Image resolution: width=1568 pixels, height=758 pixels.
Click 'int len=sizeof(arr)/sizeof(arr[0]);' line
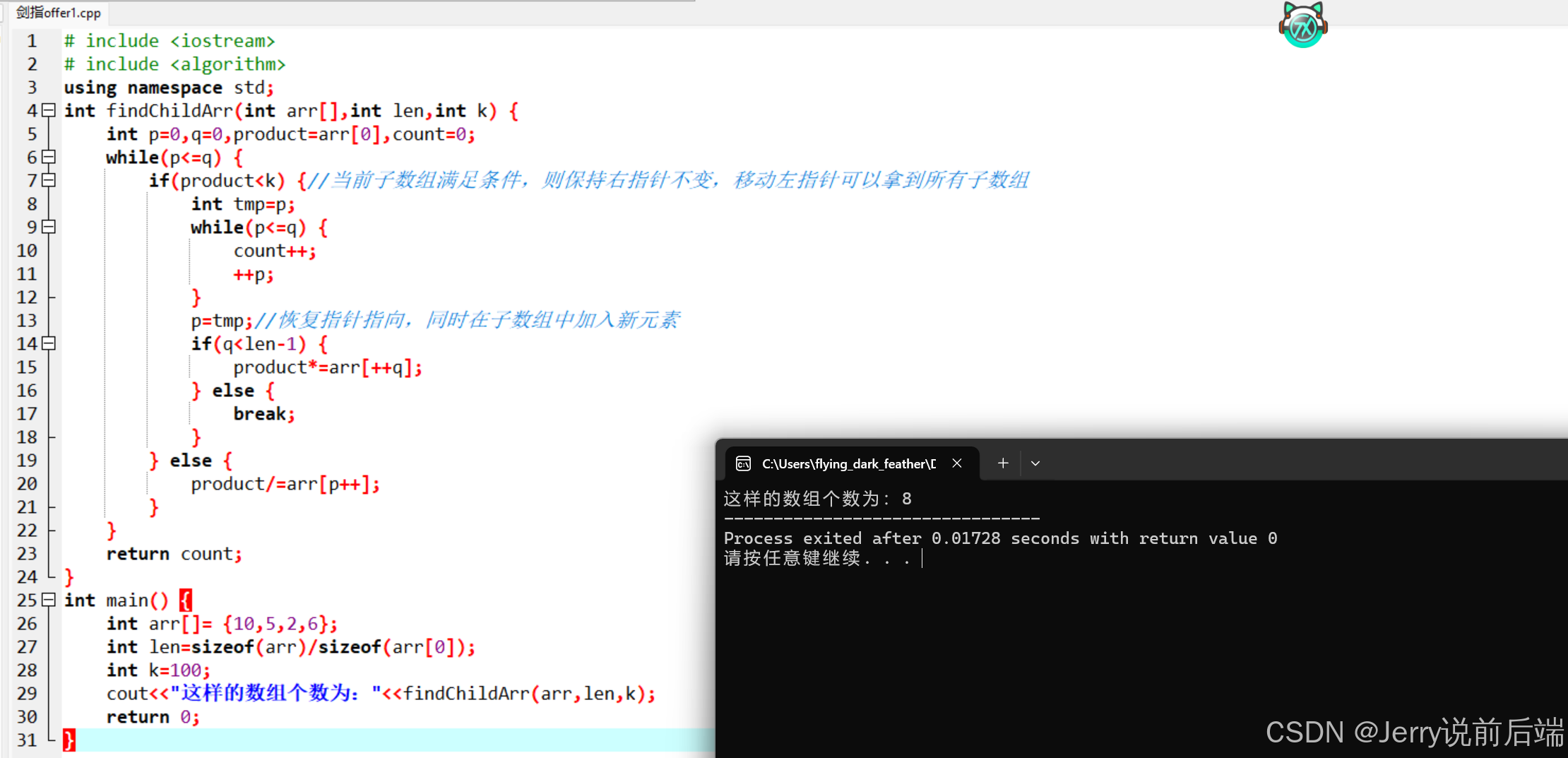[291, 647]
